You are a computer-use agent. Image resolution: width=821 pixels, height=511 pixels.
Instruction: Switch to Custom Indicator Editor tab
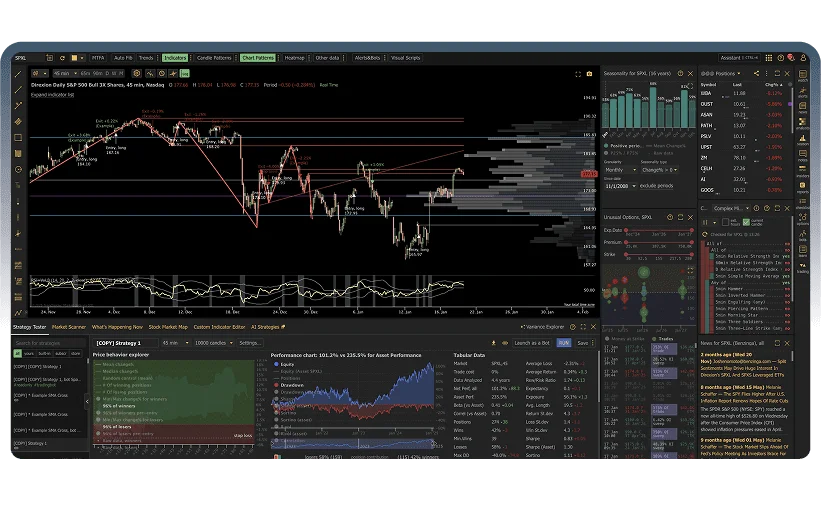tap(219, 327)
